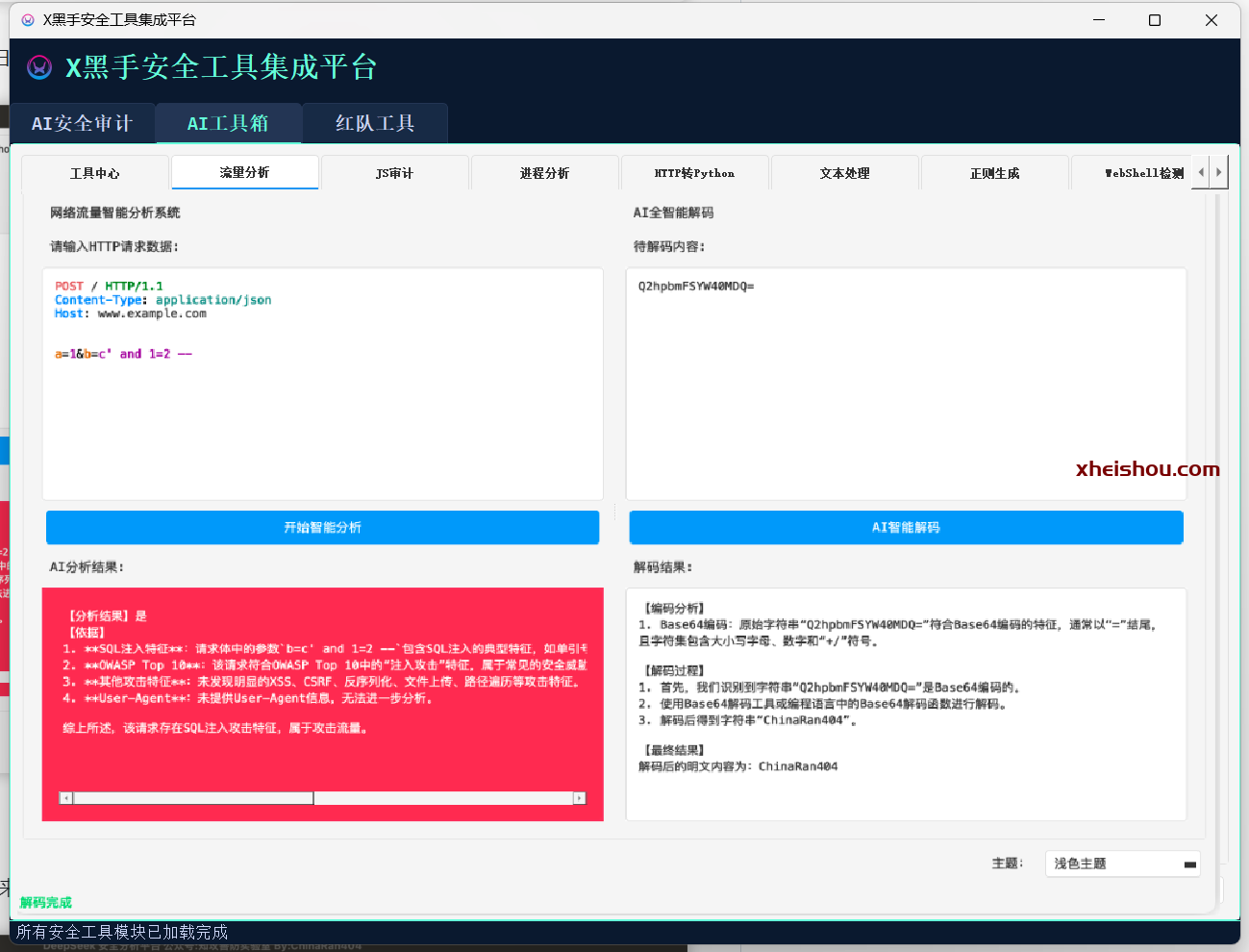Close the X黑手 window
Viewport: 1249px width, 952px height.
point(1212,19)
